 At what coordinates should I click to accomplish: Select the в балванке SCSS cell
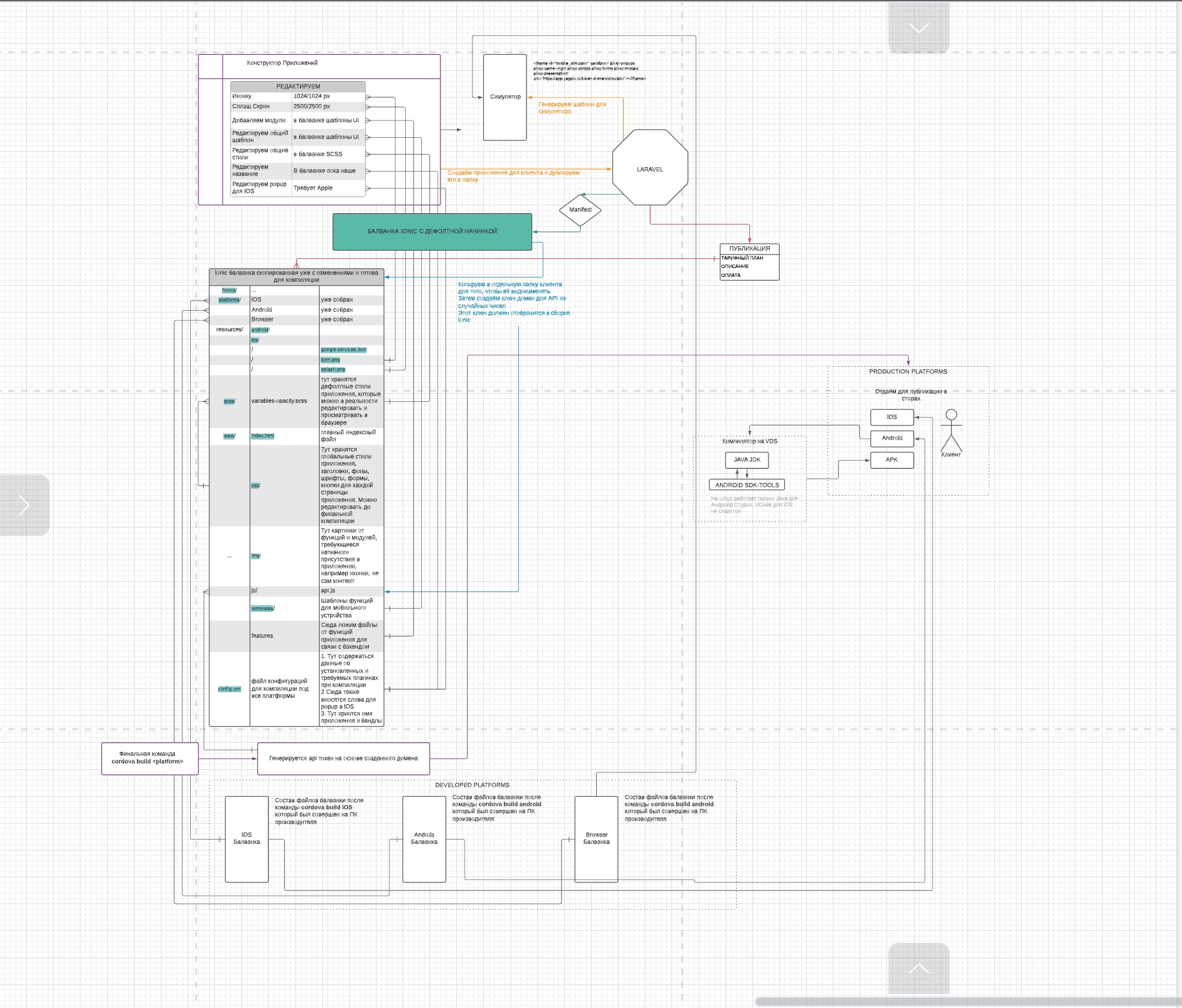coord(328,154)
